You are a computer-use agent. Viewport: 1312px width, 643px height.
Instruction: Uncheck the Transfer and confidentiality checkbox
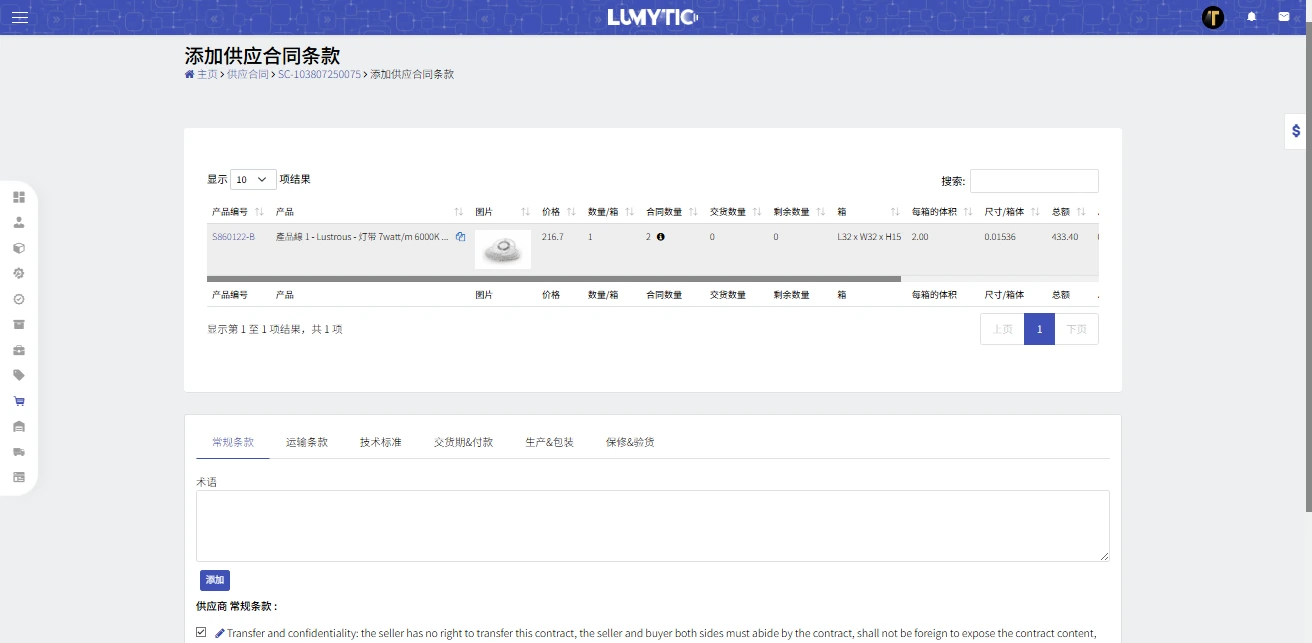[x=201, y=632]
